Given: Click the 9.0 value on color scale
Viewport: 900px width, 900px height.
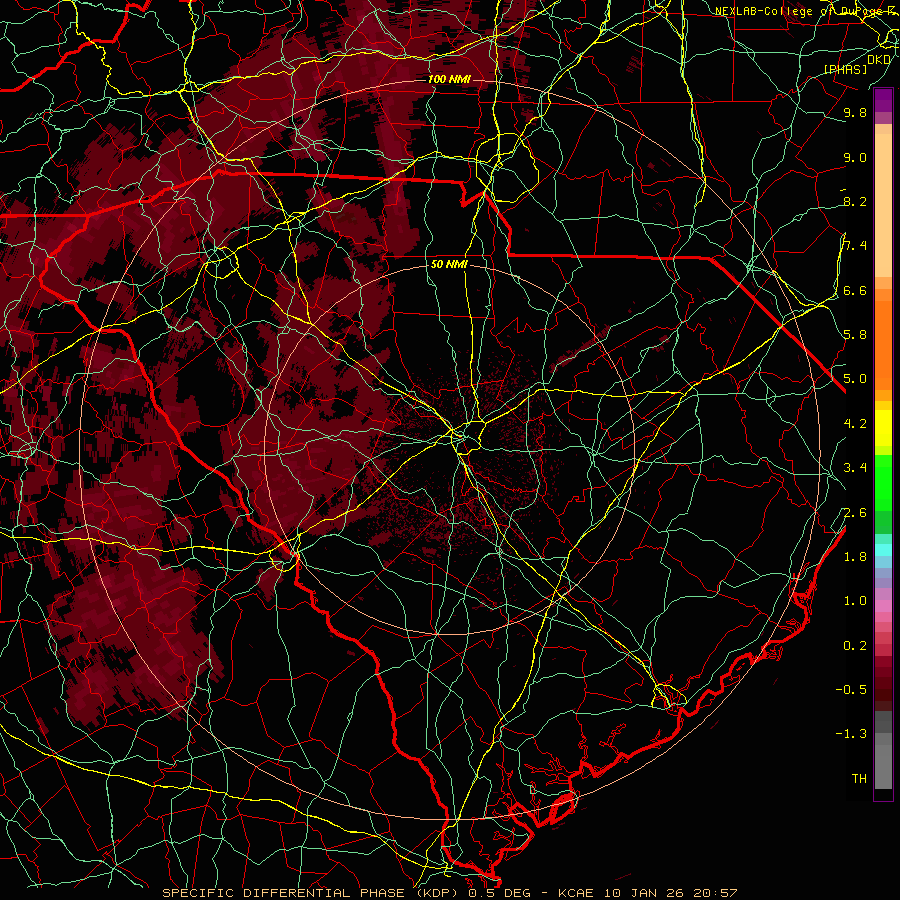Looking at the screenshot, I should 855,157.
